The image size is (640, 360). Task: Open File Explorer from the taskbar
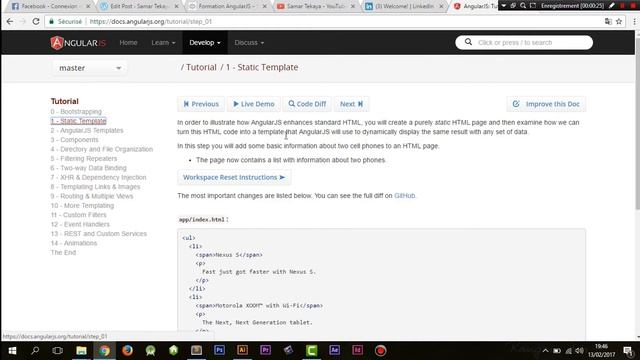[x=81, y=351]
